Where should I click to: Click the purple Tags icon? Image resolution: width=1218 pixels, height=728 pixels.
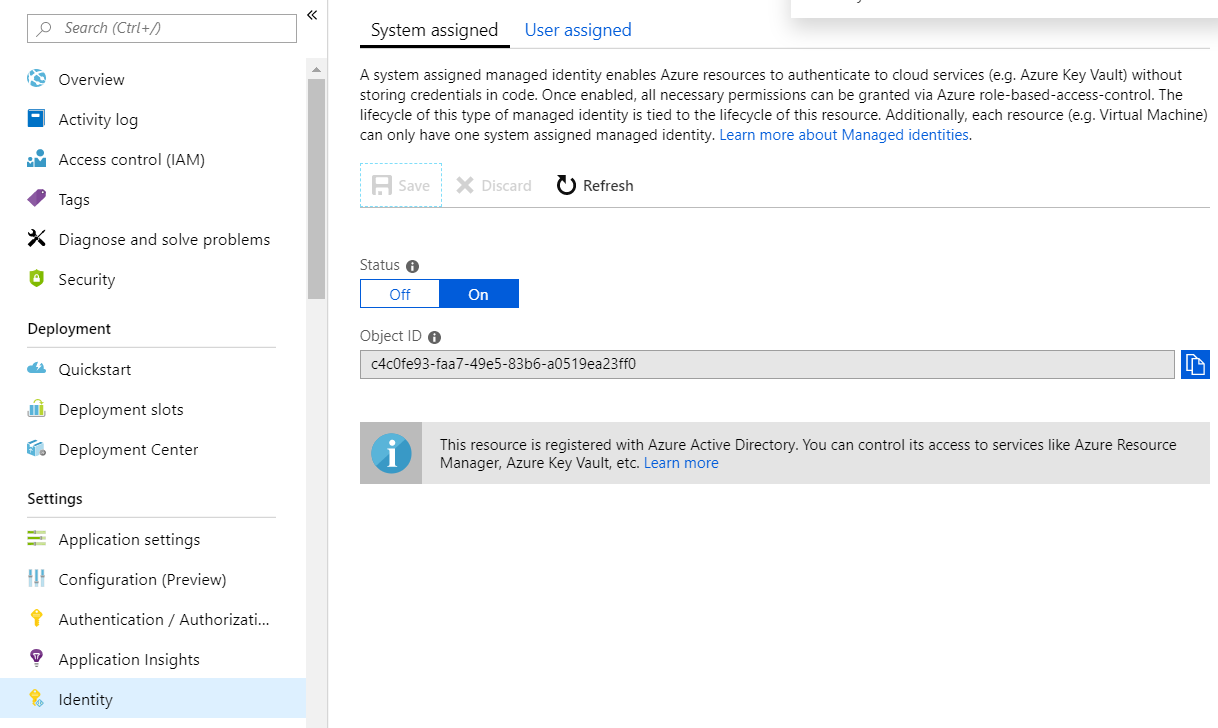click(x=37, y=198)
